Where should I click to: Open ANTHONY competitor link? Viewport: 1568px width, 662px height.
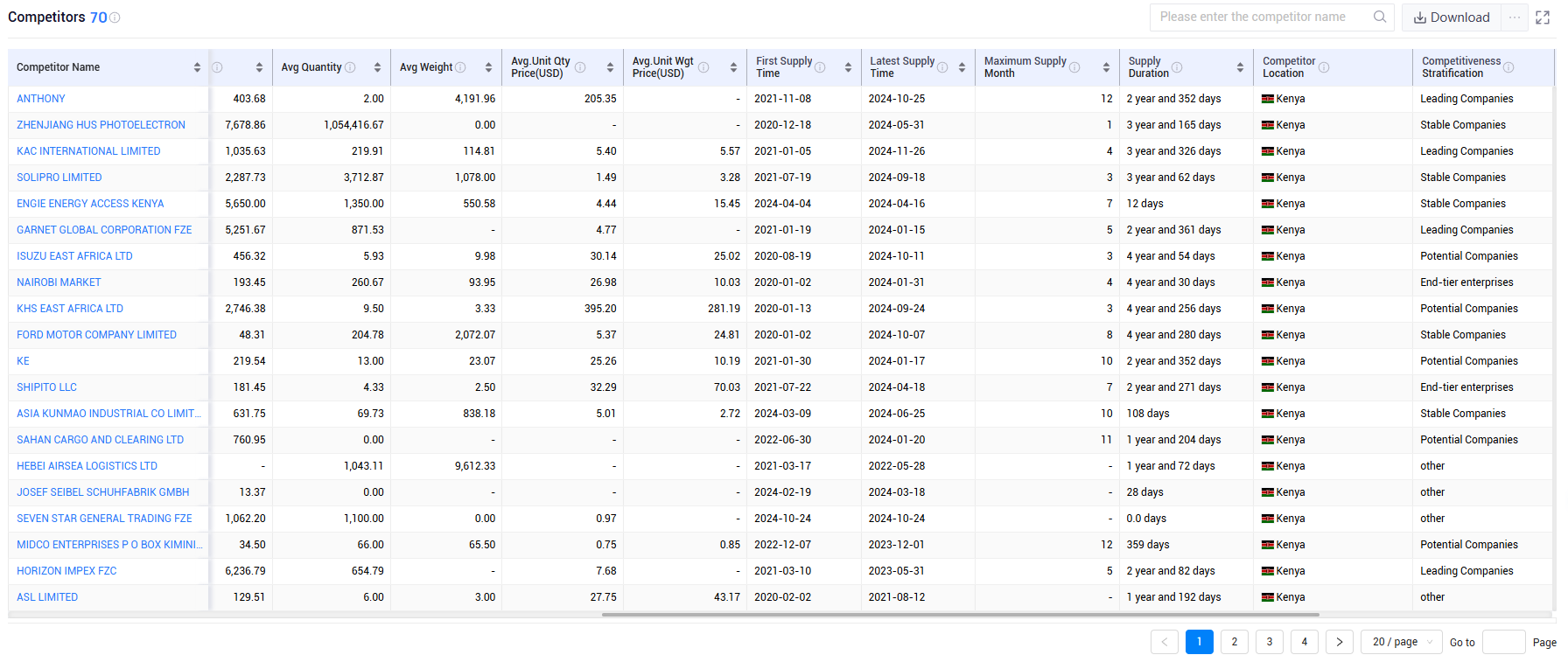41,99
